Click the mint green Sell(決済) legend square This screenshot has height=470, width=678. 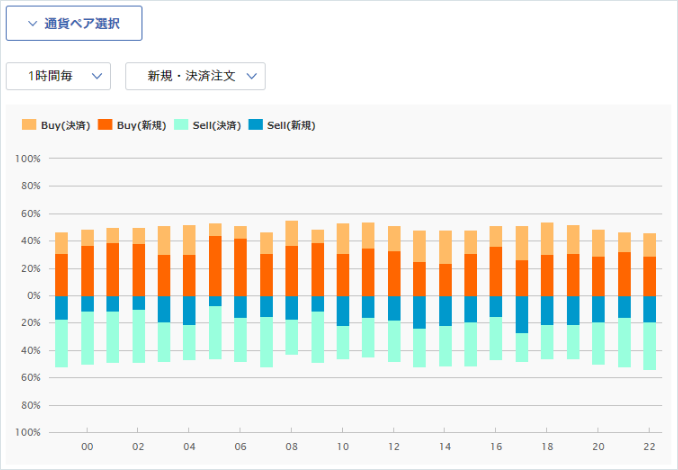click(181, 126)
